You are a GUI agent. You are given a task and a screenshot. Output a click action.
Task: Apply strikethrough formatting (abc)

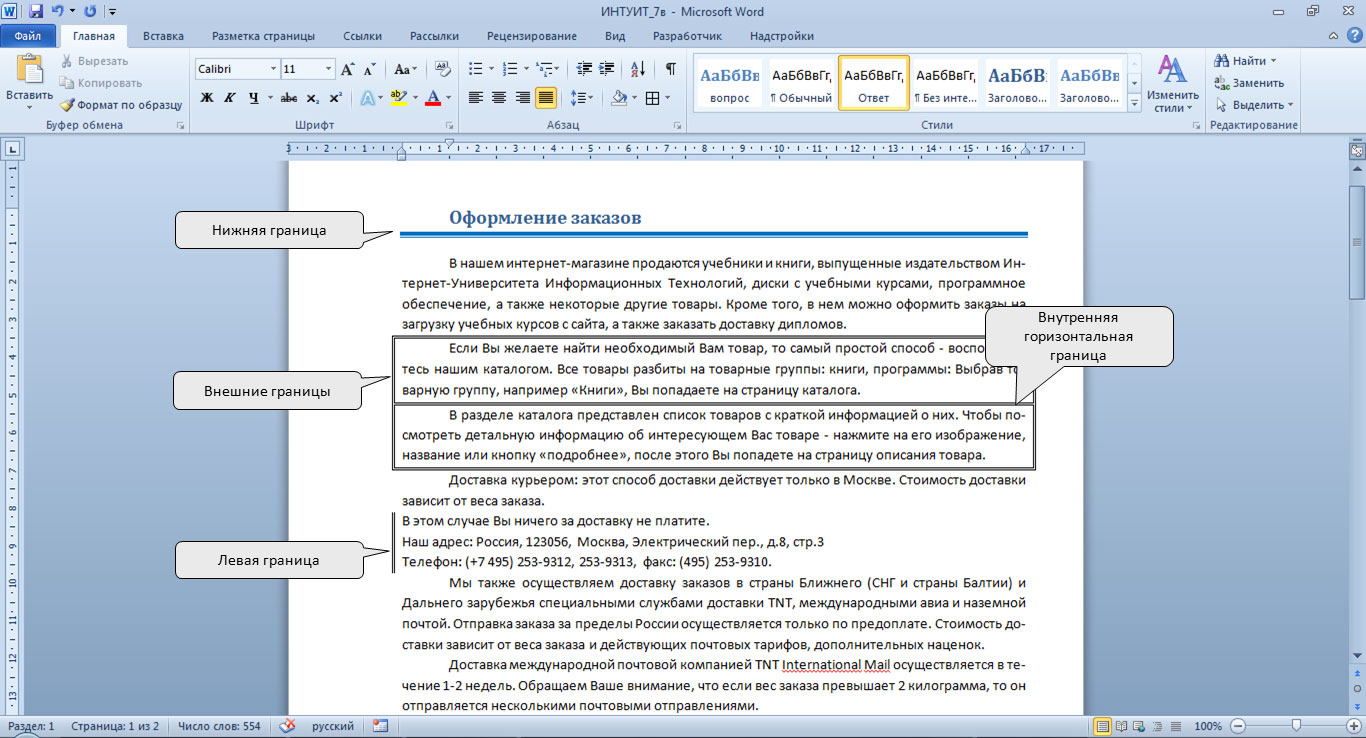tap(289, 98)
